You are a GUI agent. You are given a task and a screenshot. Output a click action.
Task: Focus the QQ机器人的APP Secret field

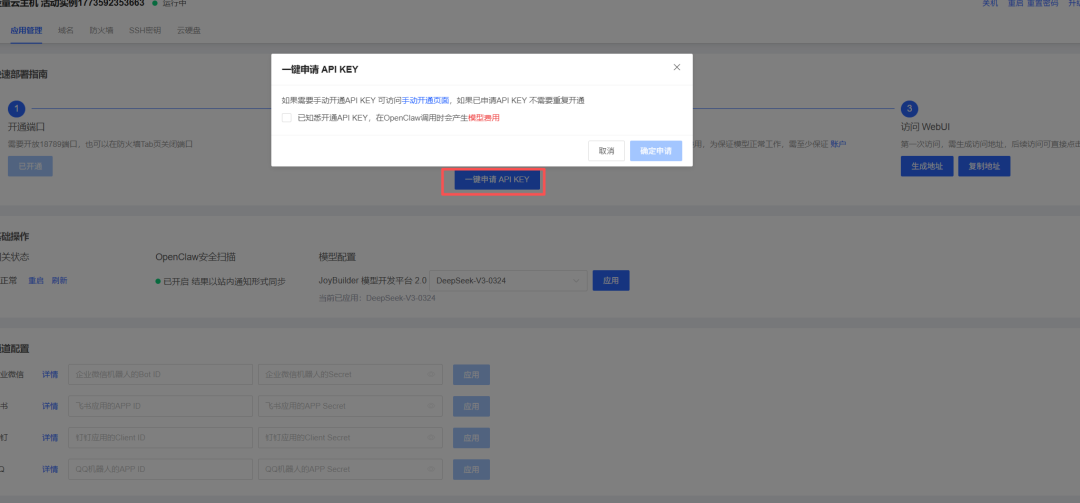(x=351, y=469)
